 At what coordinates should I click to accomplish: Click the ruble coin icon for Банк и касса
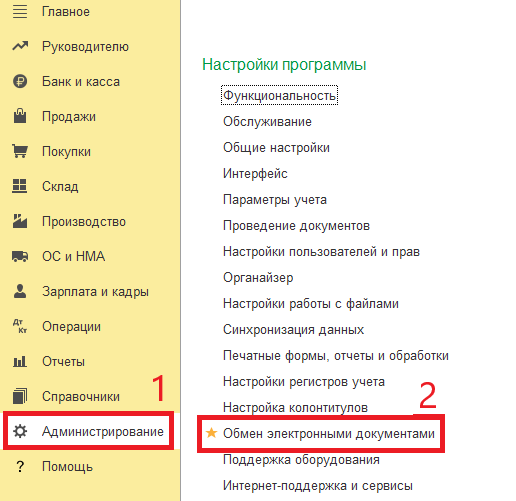coord(20,81)
